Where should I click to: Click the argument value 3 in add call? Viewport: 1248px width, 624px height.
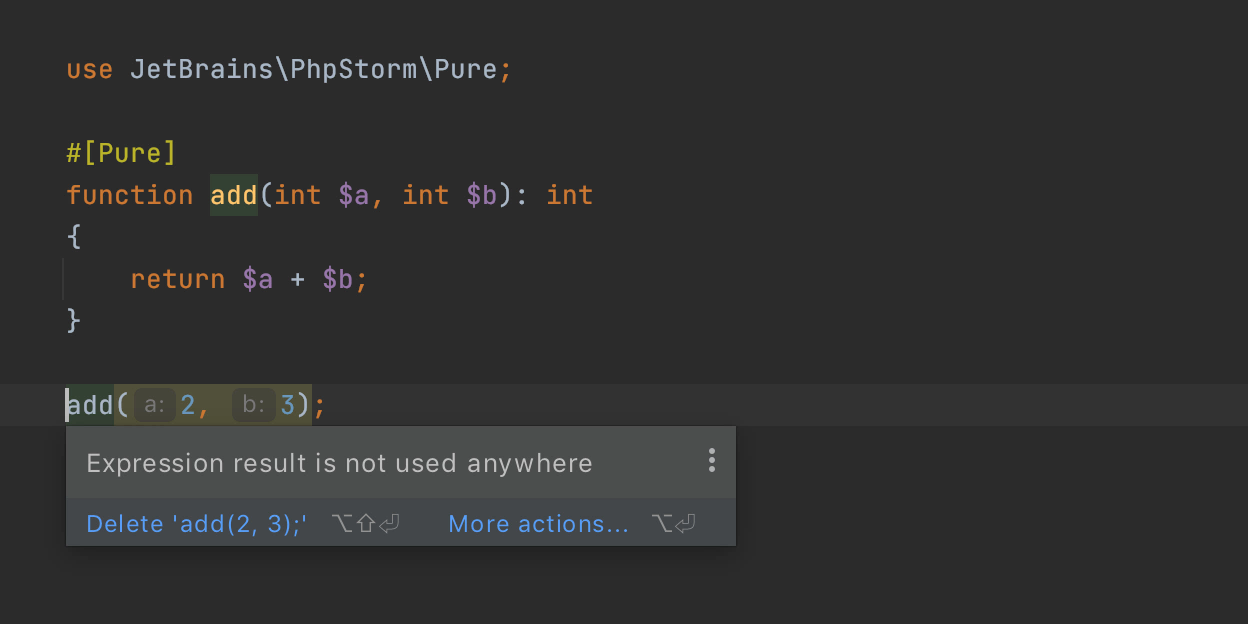tap(287, 405)
